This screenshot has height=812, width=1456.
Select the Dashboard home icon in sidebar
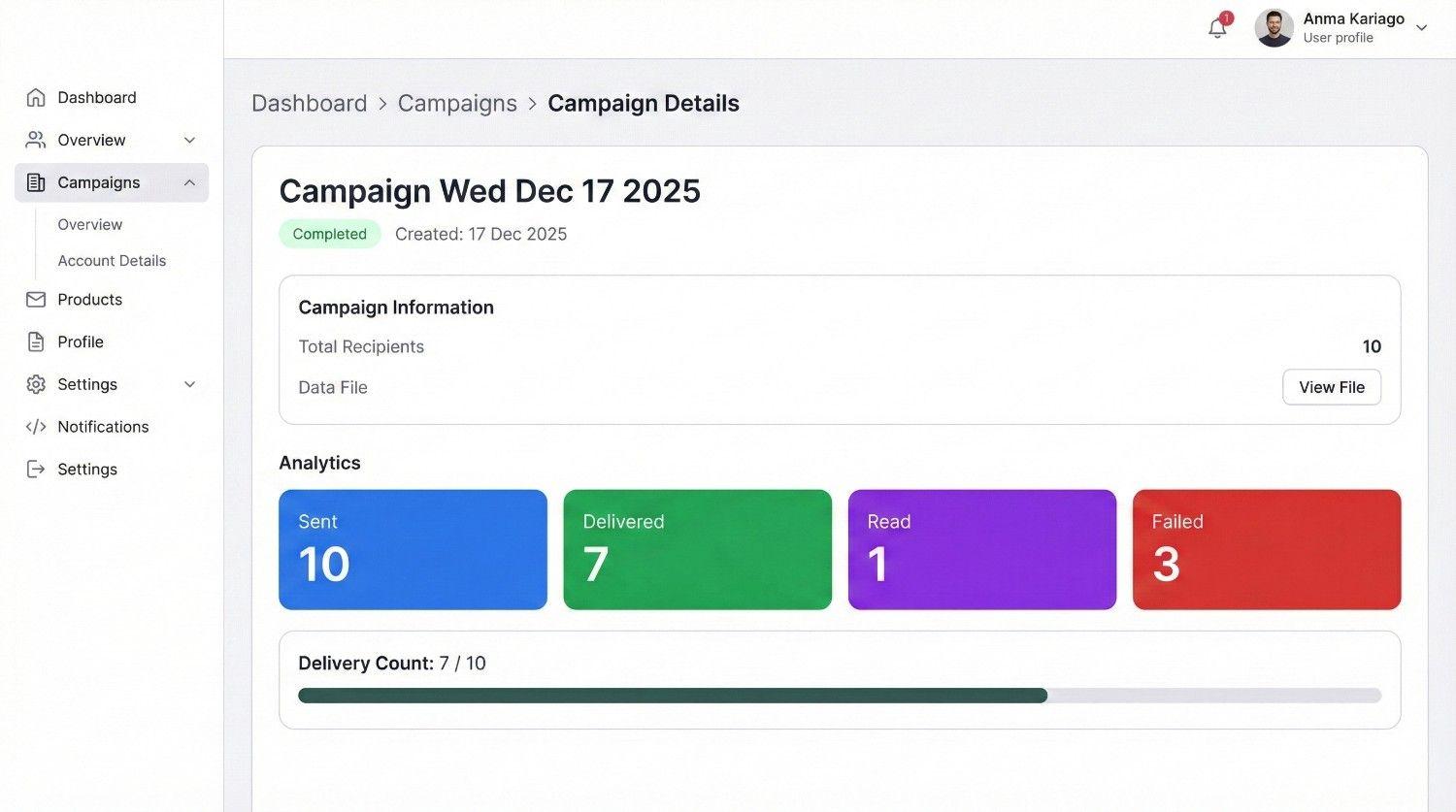pos(36,97)
